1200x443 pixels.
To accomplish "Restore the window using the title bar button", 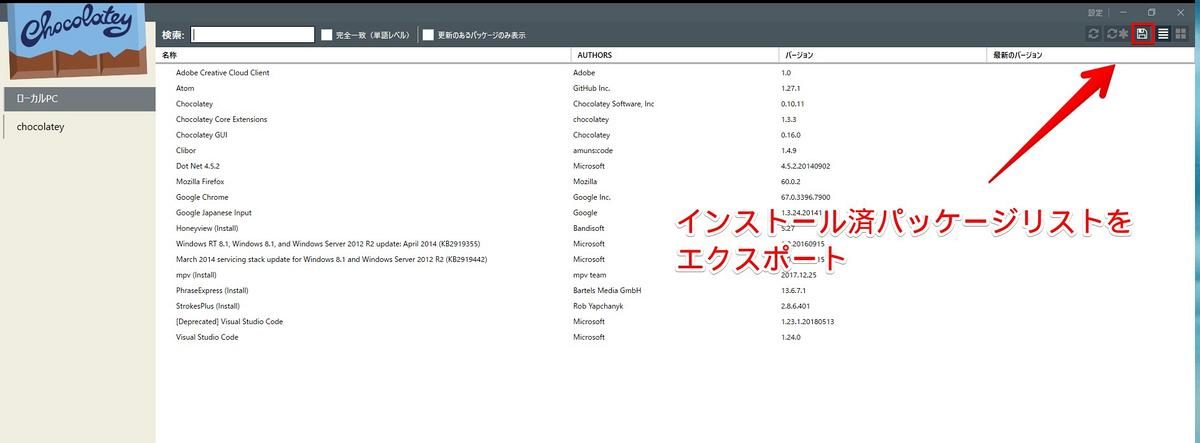I will (1151, 12).
